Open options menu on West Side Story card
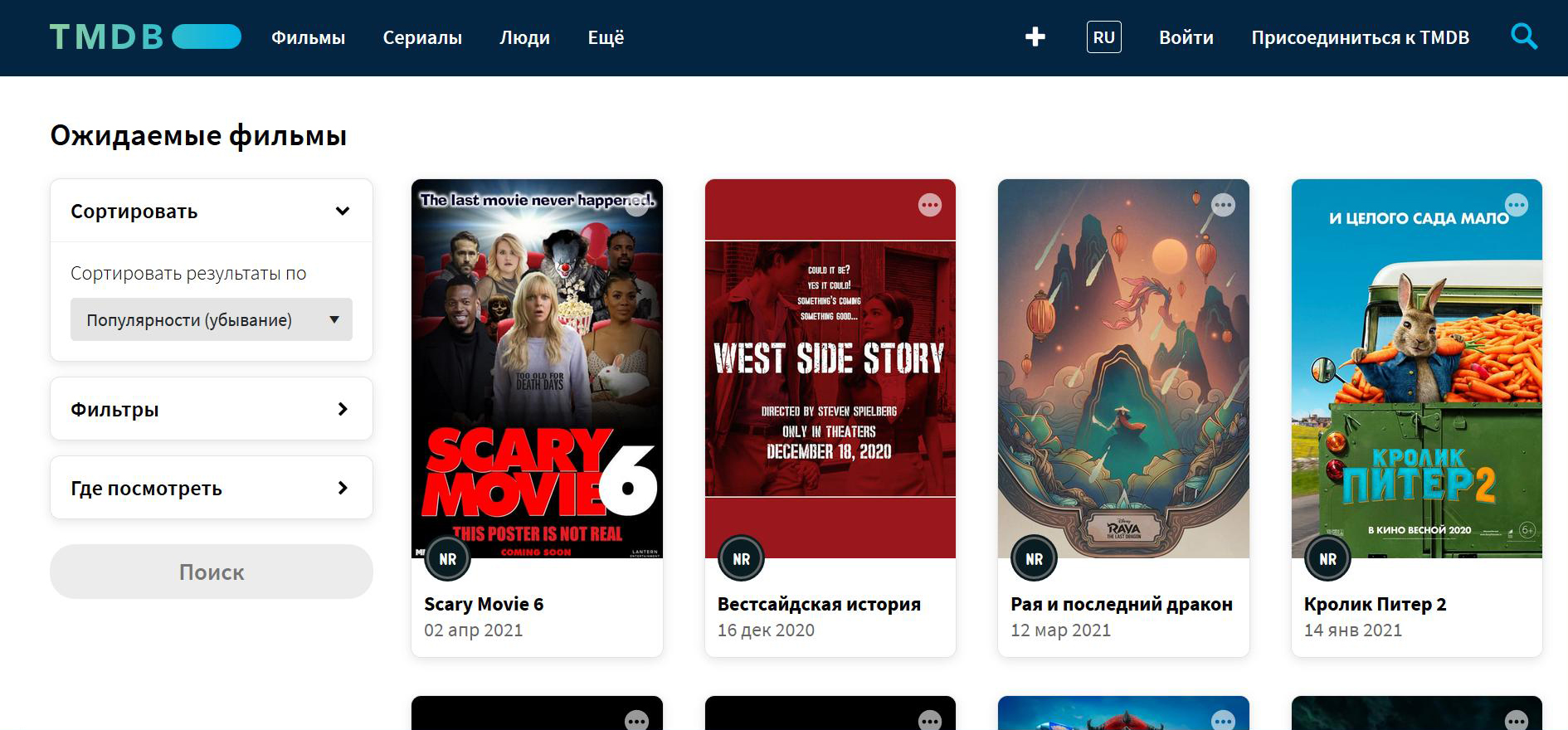The width and height of the screenshot is (1568, 730). point(929,205)
